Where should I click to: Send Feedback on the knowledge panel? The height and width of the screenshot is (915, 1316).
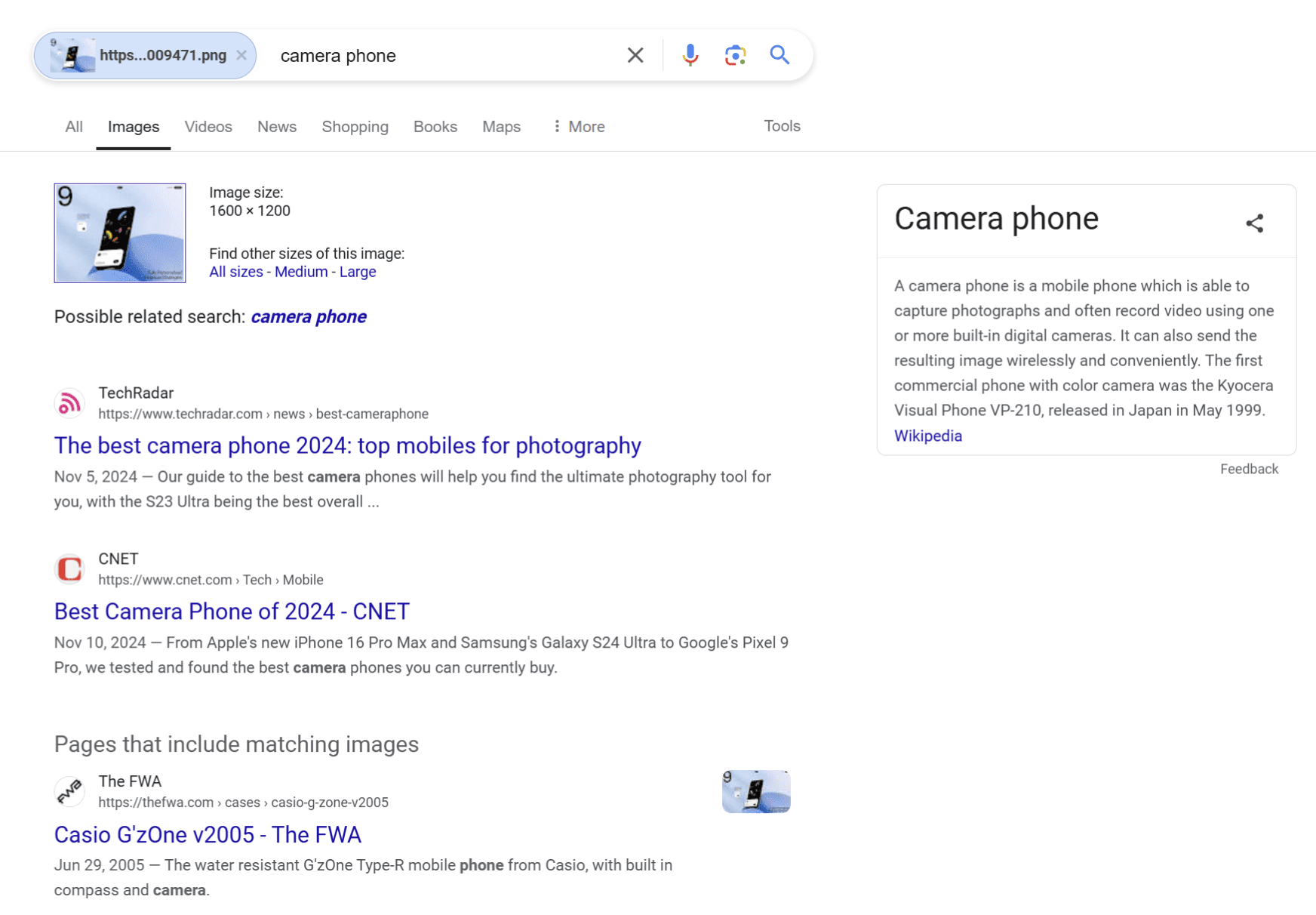1249,469
